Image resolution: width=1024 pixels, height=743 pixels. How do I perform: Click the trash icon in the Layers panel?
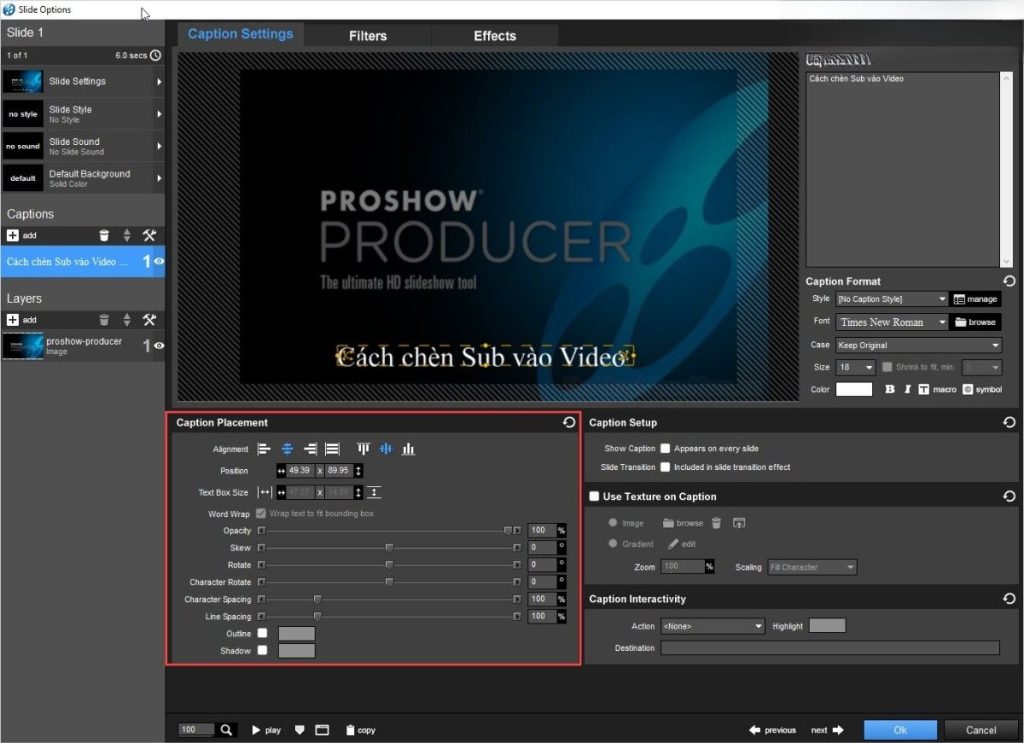click(105, 320)
